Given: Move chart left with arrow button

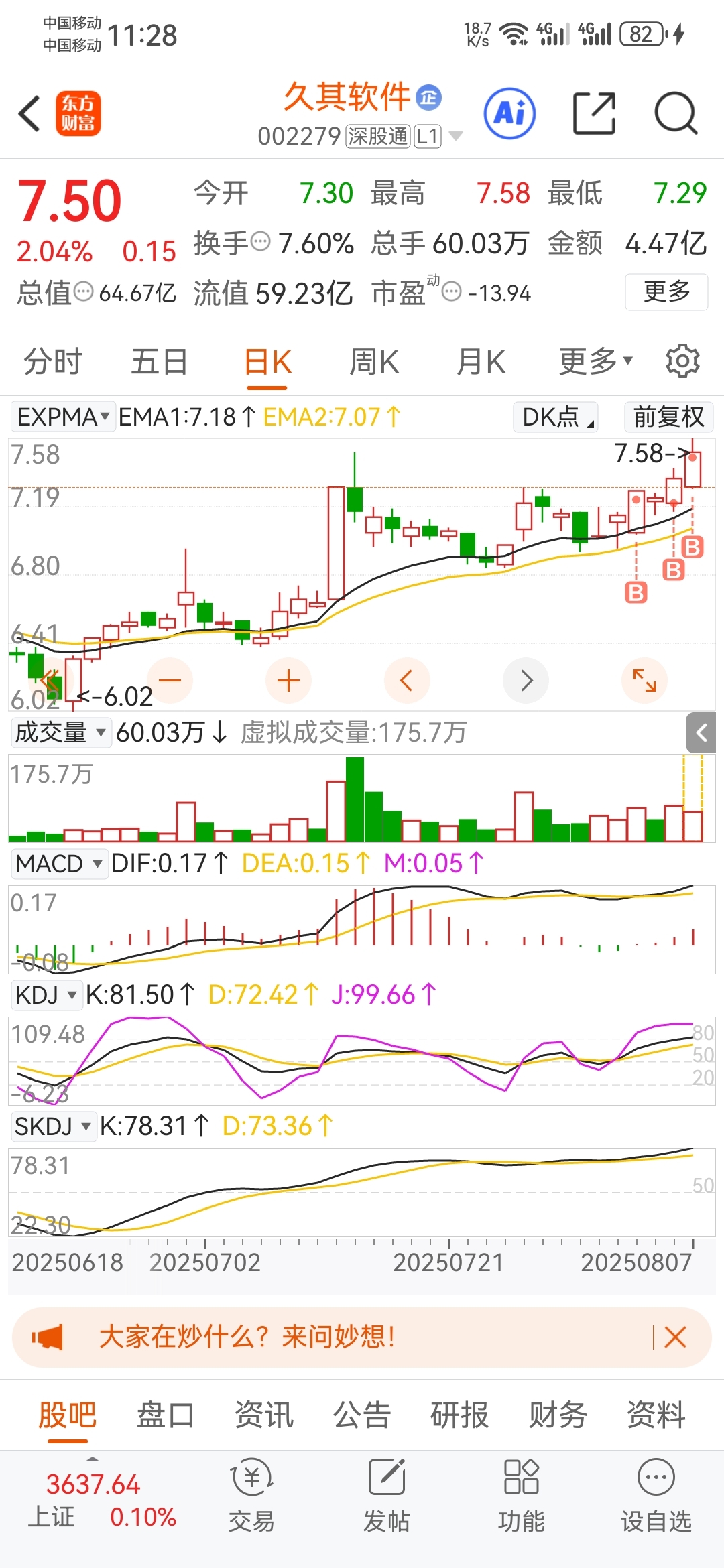Looking at the screenshot, I should point(407,681).
